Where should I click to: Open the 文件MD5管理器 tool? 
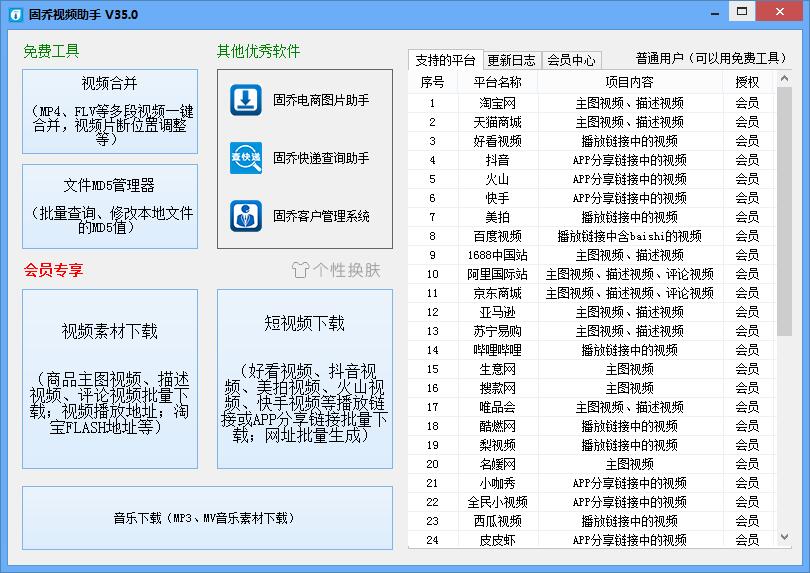(110, 207)
